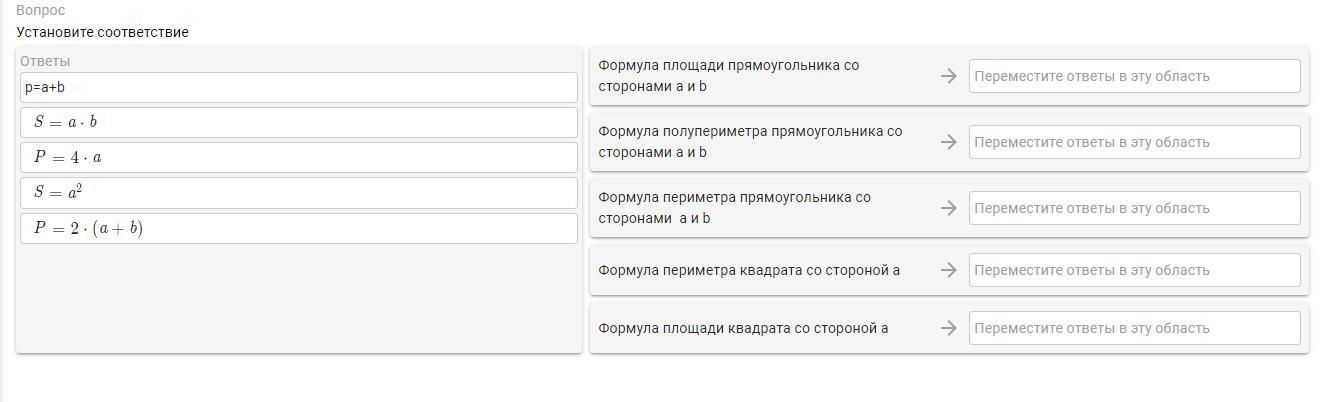Click the 'Ответы' answers panel header
This screenshot has width=1339, height=402.
click(x=45, y=61)
